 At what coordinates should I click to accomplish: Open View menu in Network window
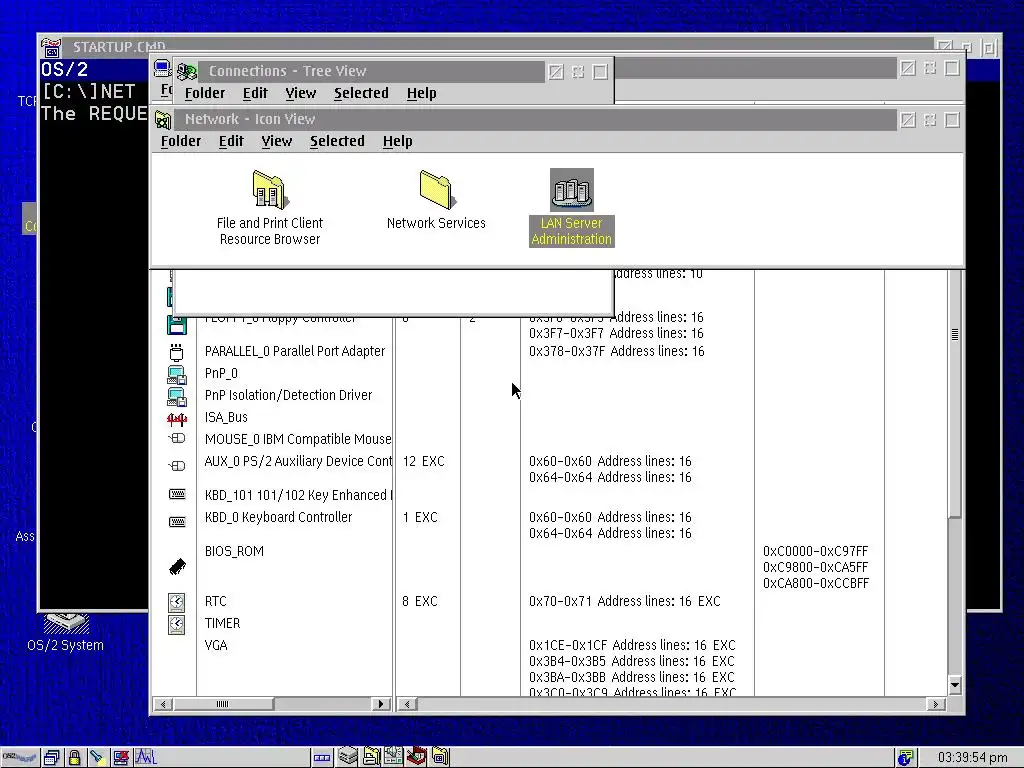pyautogui.click(x=277, y=141)
